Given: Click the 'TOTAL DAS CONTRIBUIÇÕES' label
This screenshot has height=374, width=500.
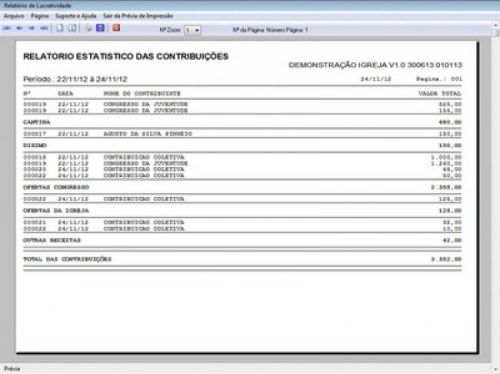Looking at the screenshot, I should [67, 259].
